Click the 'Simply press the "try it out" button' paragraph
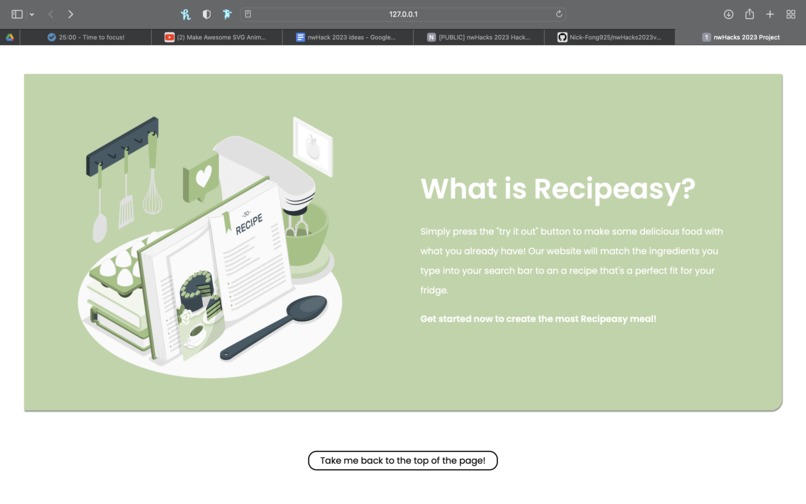This screenshot has width=806, height=504. pyautogui.click(x=572, y=261)
